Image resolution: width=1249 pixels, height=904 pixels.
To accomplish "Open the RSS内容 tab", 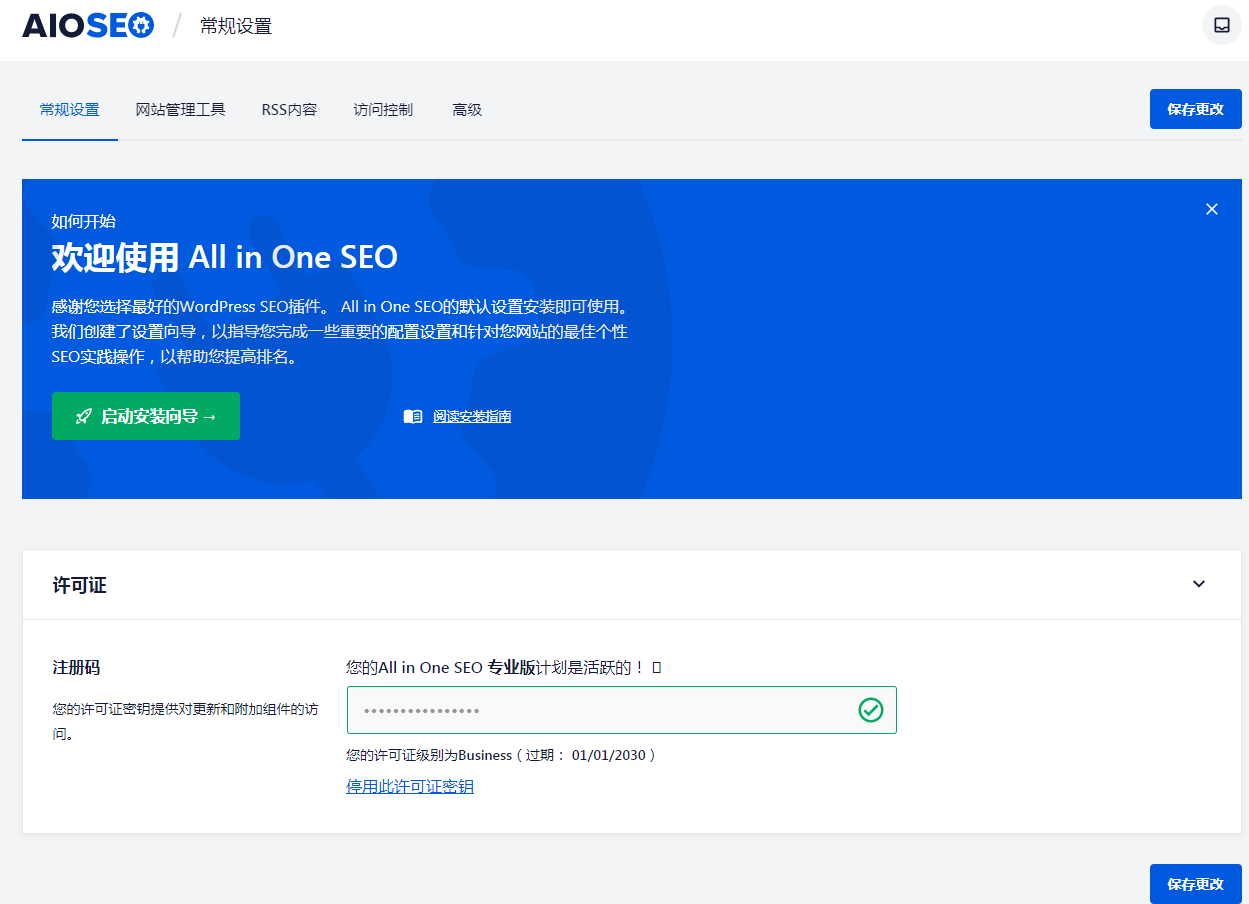I will tap(289, 109).
